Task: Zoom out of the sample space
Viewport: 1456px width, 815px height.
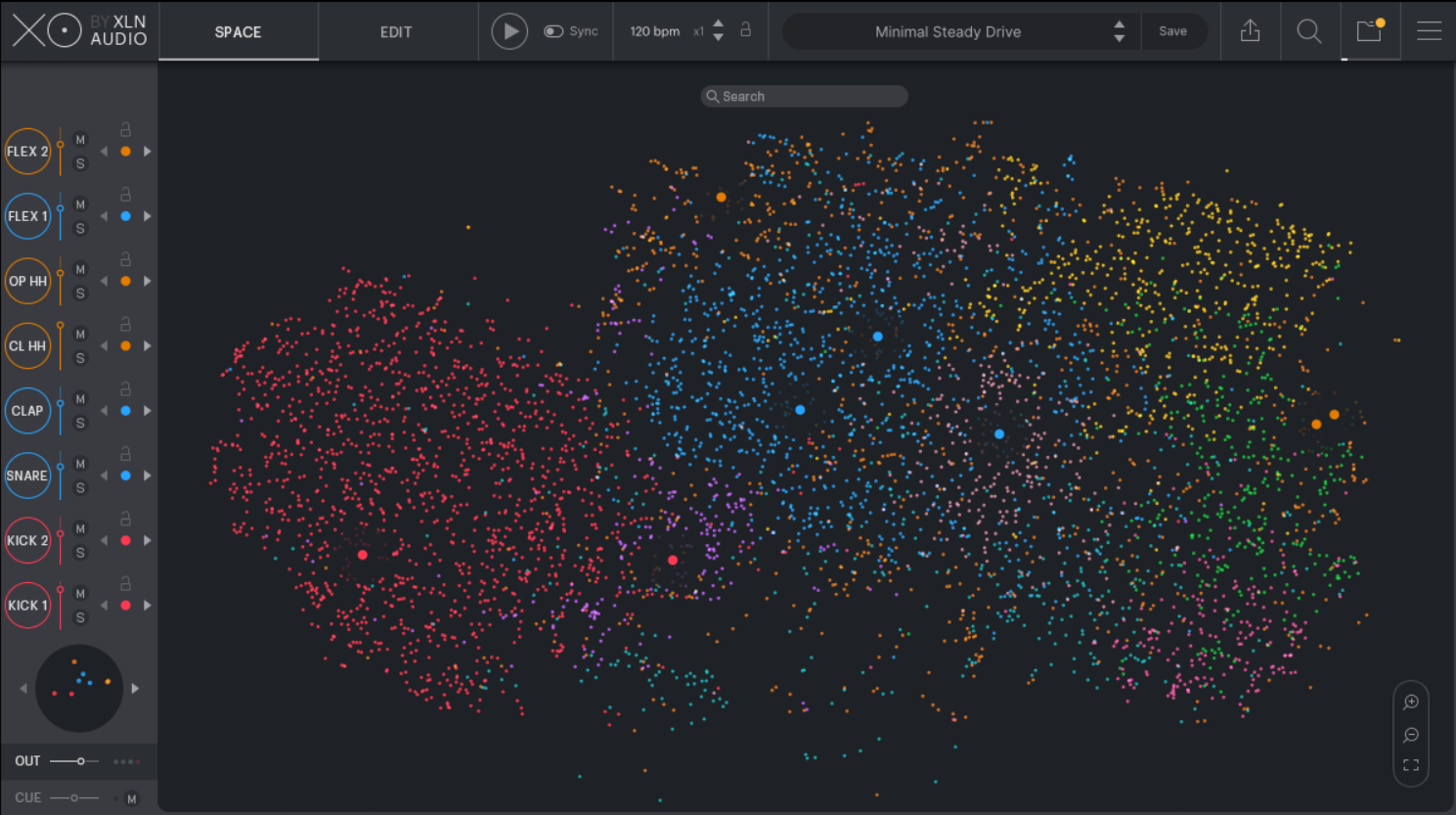Action: click(x=1411, y=735)
